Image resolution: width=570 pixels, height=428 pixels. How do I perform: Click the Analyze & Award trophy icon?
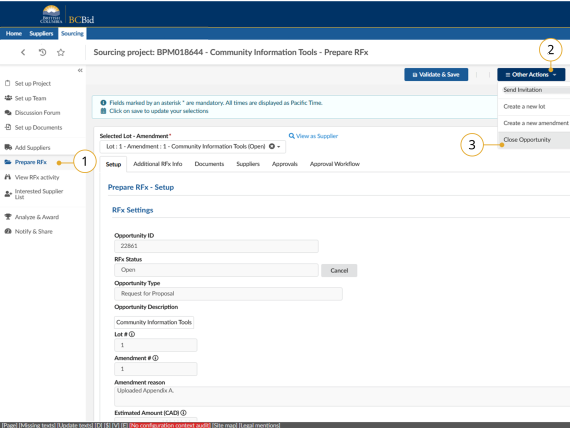point(8,217)
